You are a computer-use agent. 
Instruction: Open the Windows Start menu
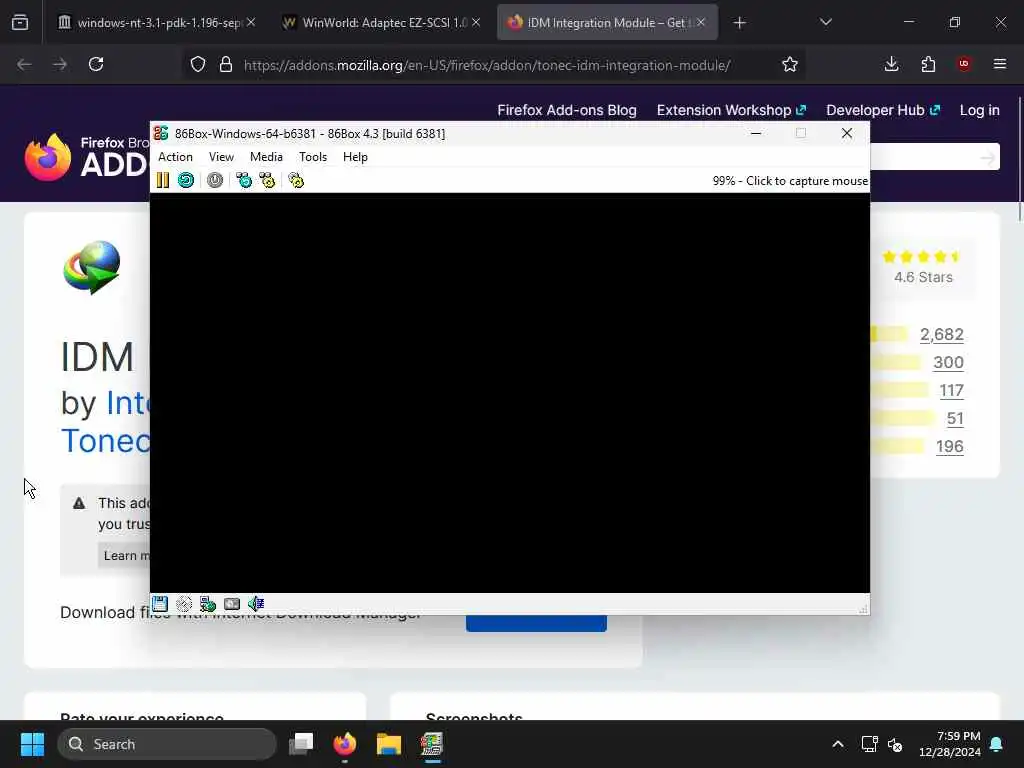tap(32, 744)
